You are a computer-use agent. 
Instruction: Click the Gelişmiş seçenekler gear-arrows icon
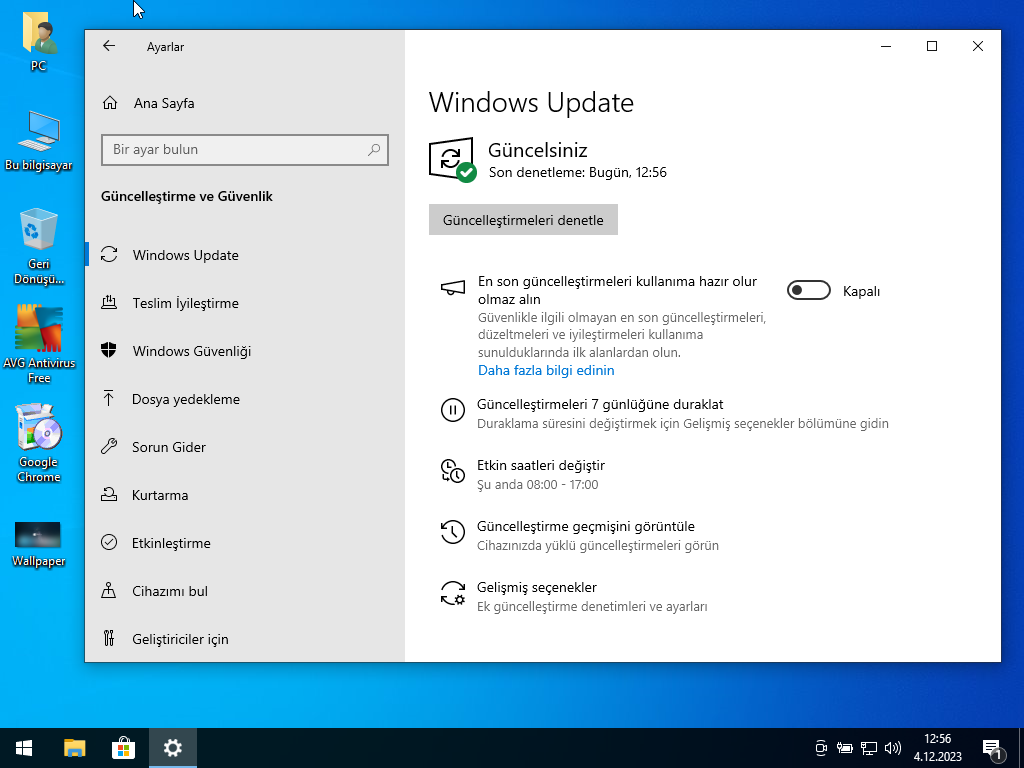click(x=453, y=593)
